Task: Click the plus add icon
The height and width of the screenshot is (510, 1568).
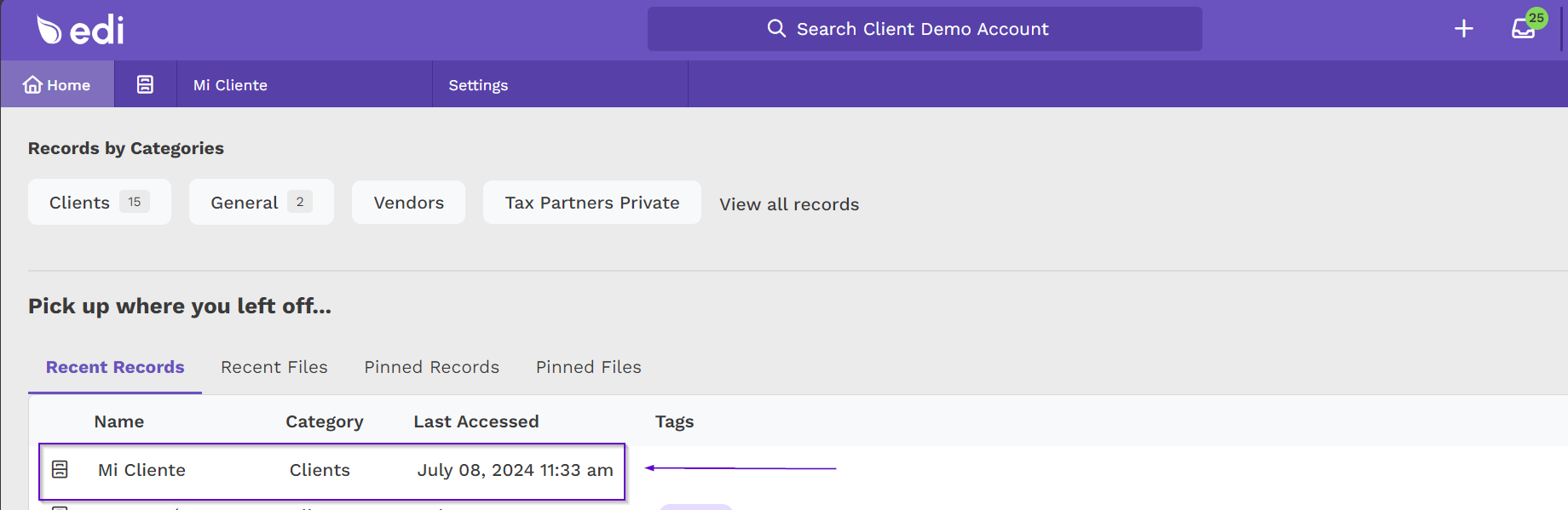Action: pos(1463,29)
